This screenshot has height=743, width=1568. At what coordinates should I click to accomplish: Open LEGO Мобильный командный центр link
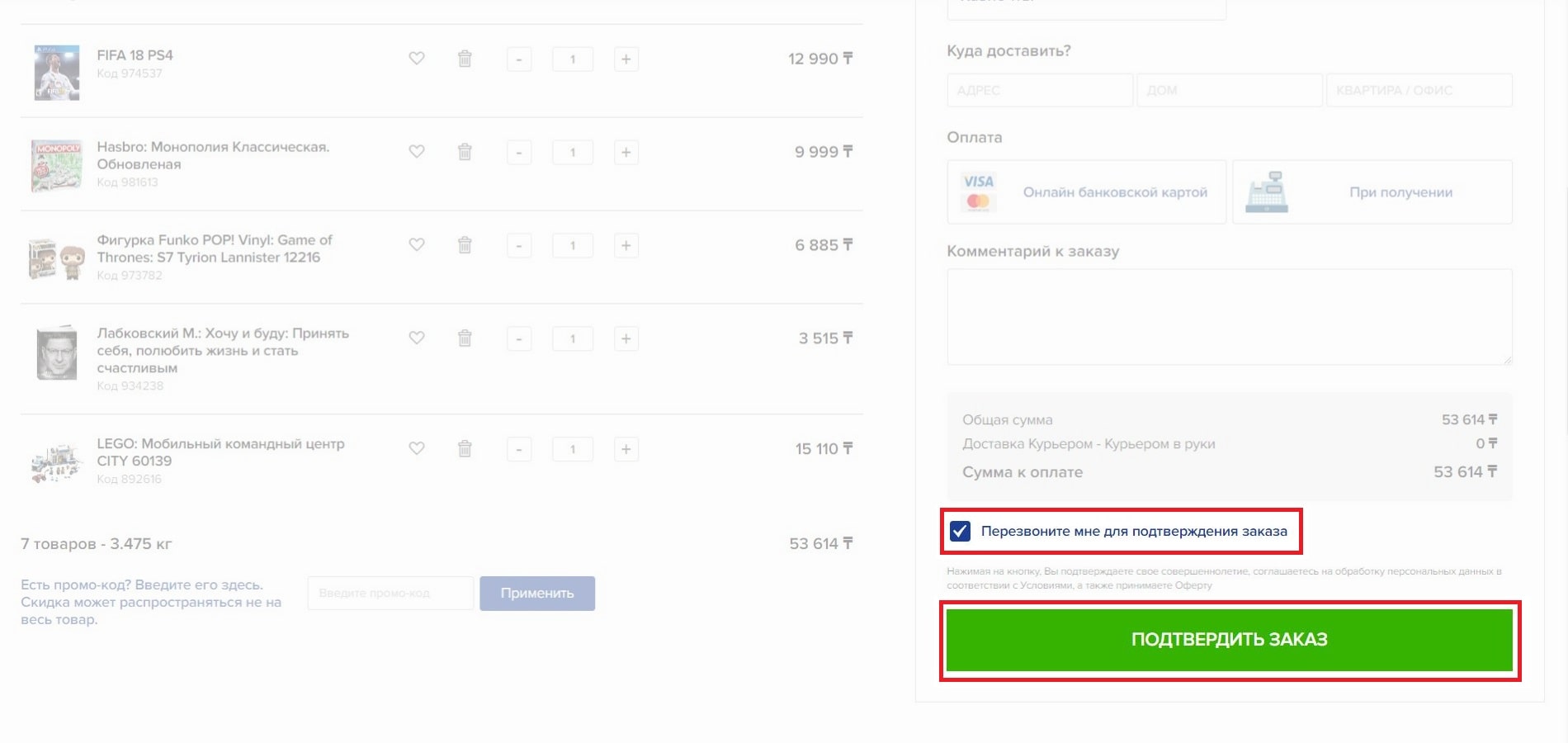coord(220,452)
